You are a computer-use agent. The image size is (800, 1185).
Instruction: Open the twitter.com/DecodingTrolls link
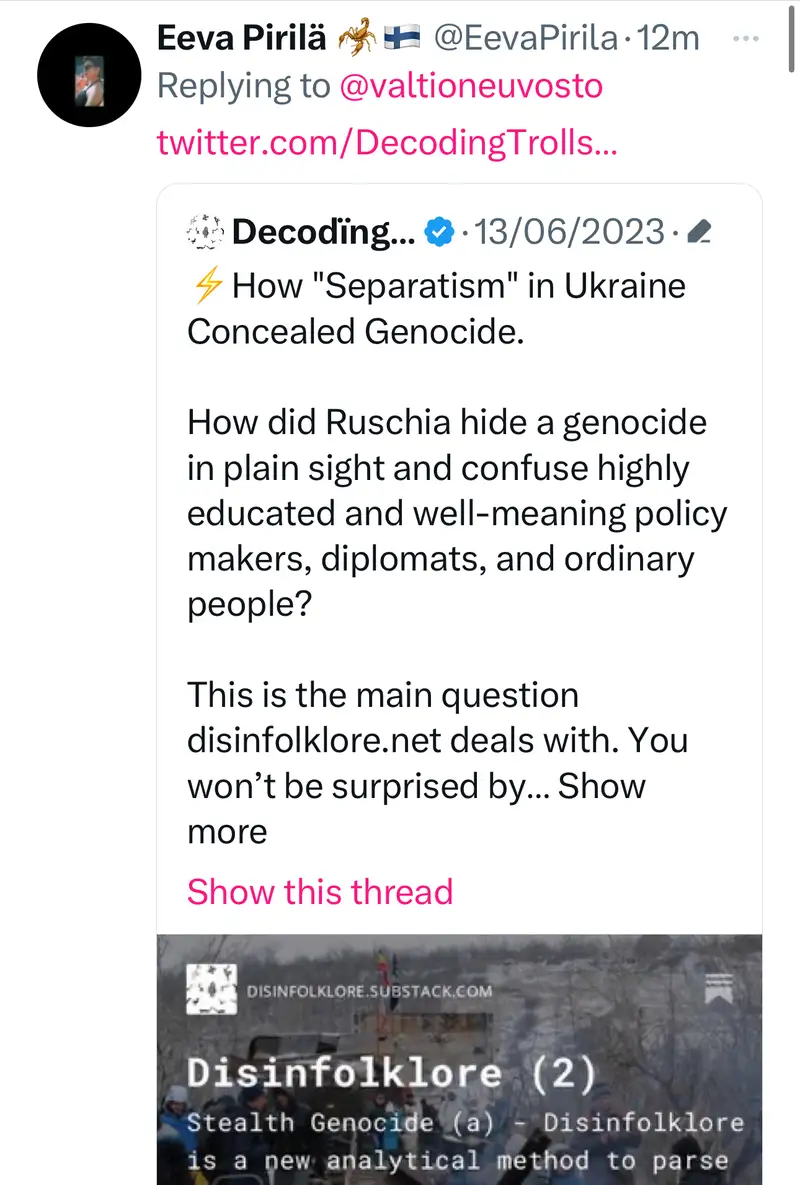[x=386, y=142]
